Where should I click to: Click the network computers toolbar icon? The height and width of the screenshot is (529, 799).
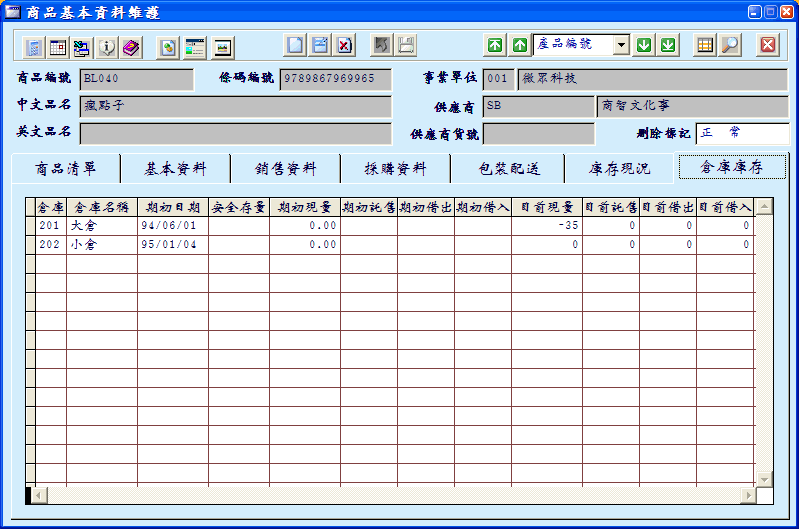tap(82, 47)
